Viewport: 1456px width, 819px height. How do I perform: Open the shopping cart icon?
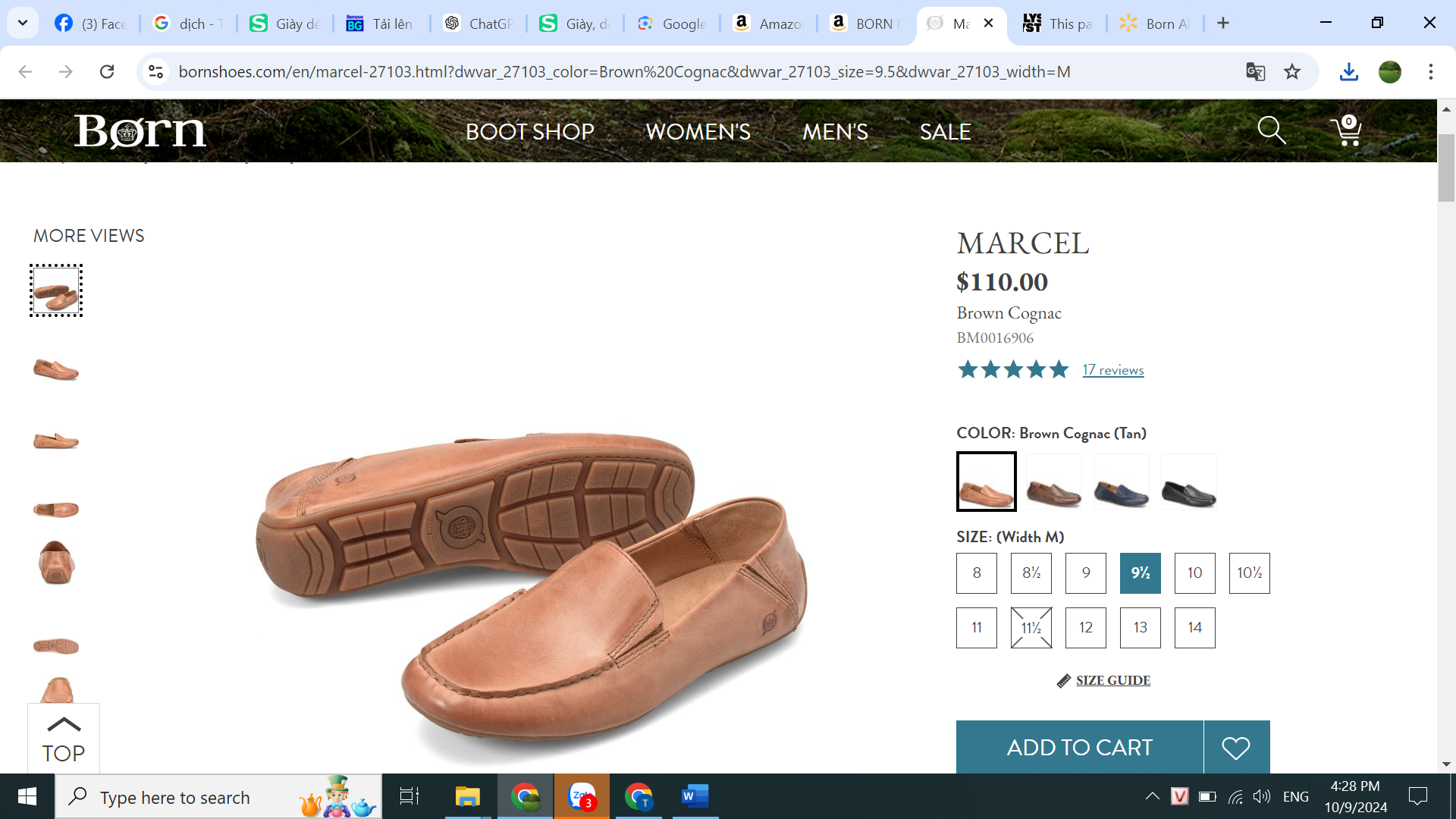1347,130
